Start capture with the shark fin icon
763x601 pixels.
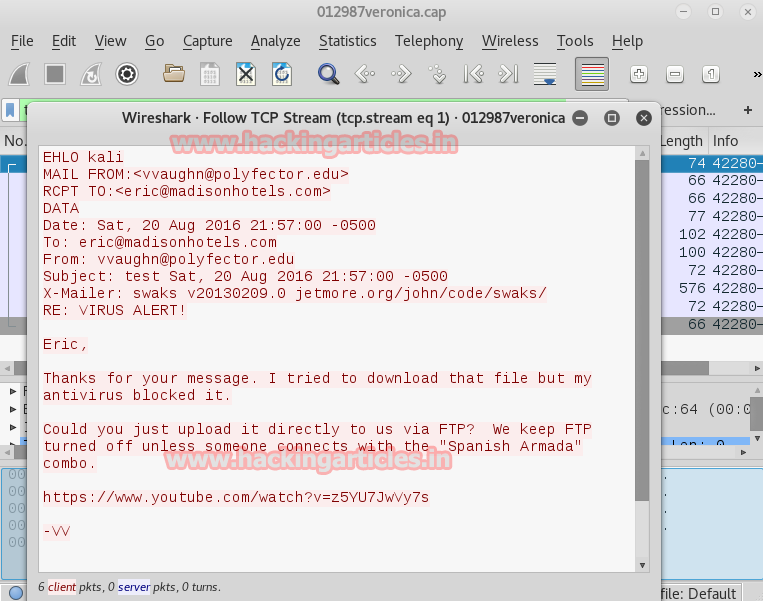[19, 74]
